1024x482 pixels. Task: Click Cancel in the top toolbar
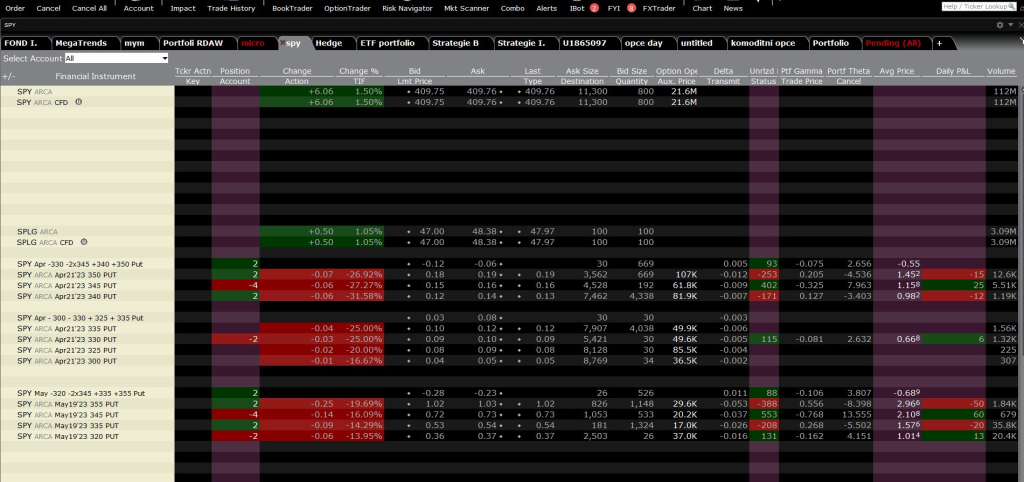[x=48, y=8]
